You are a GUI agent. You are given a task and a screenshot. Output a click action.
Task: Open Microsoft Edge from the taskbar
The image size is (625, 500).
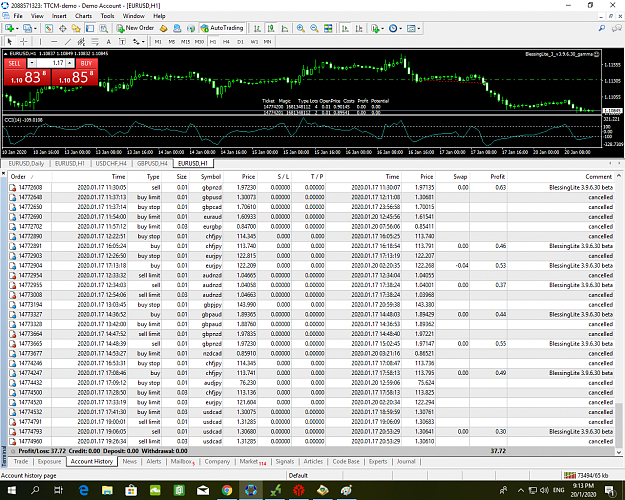coord(83,490)
